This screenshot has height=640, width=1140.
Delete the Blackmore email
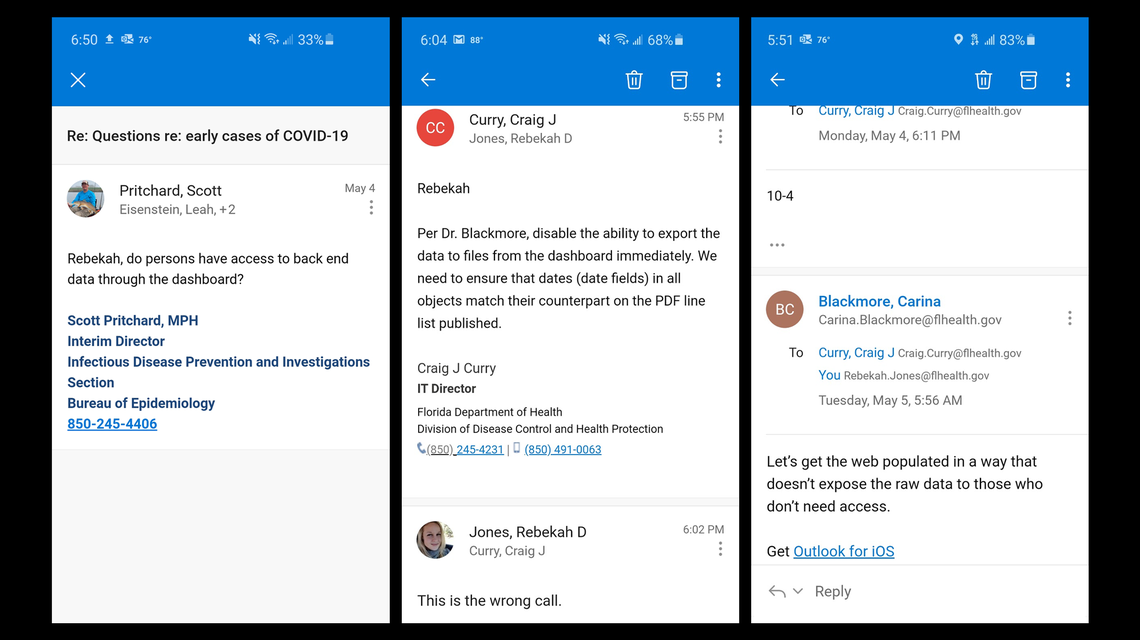983,79
